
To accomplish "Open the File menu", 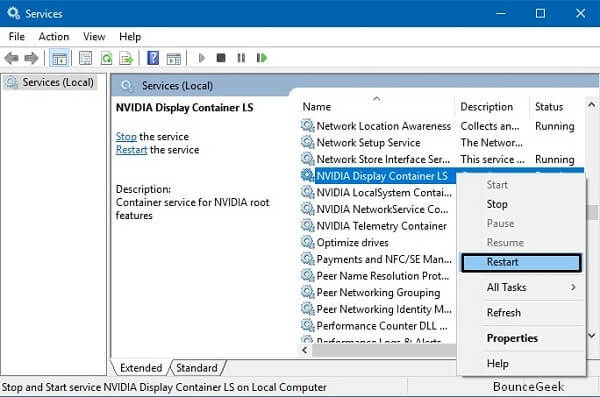I will point(16,37).
